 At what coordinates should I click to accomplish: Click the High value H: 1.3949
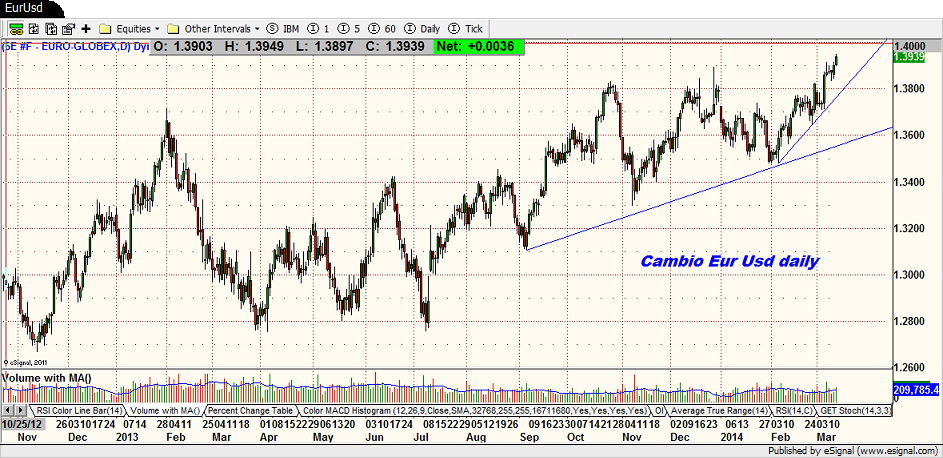pos(254,46)
